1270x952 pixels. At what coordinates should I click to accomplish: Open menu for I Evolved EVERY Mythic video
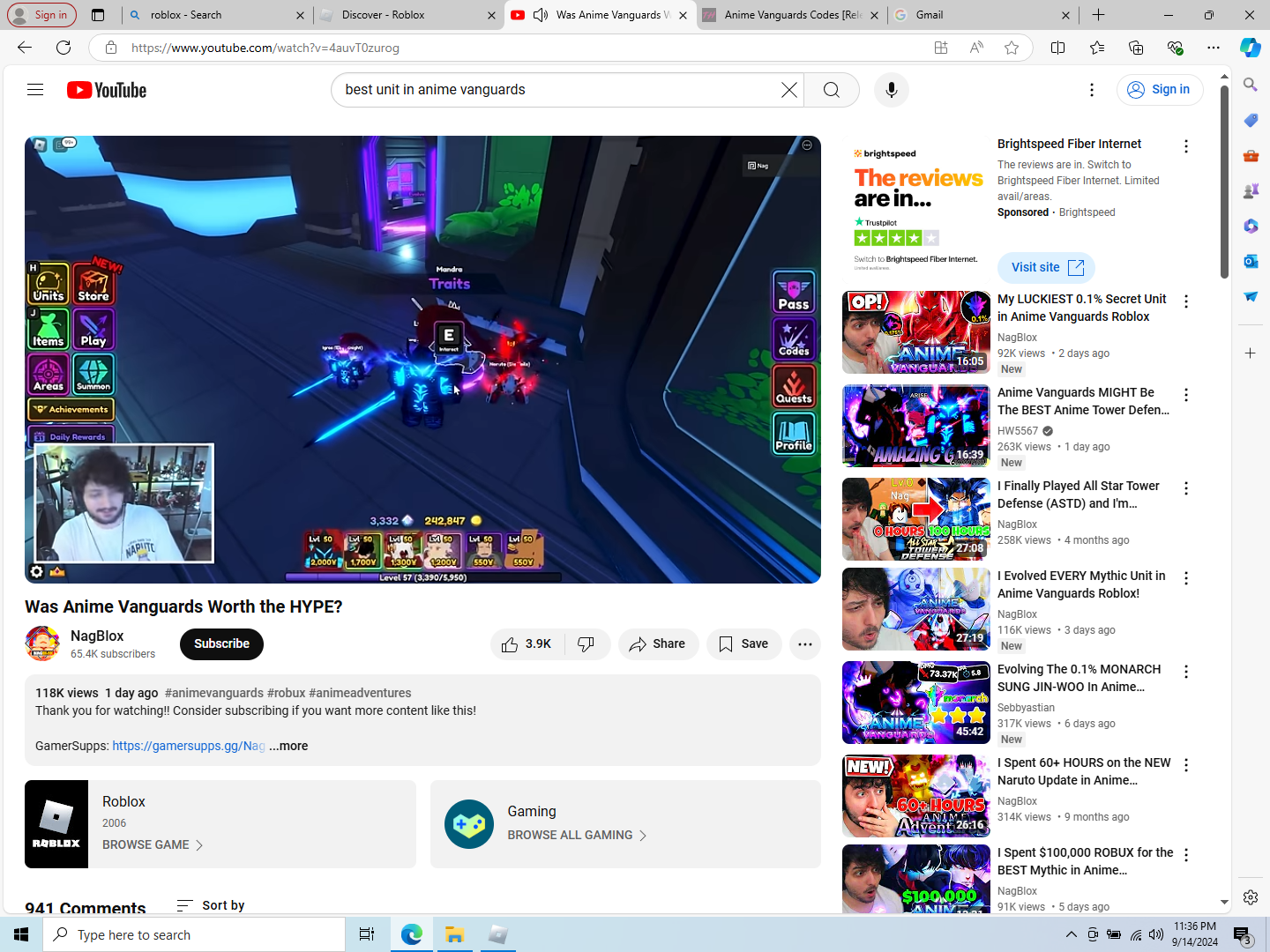click(1186, 578)
